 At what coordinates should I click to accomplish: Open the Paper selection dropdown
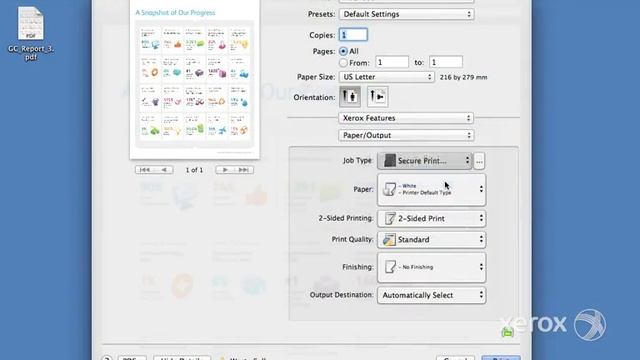point(431,189)
